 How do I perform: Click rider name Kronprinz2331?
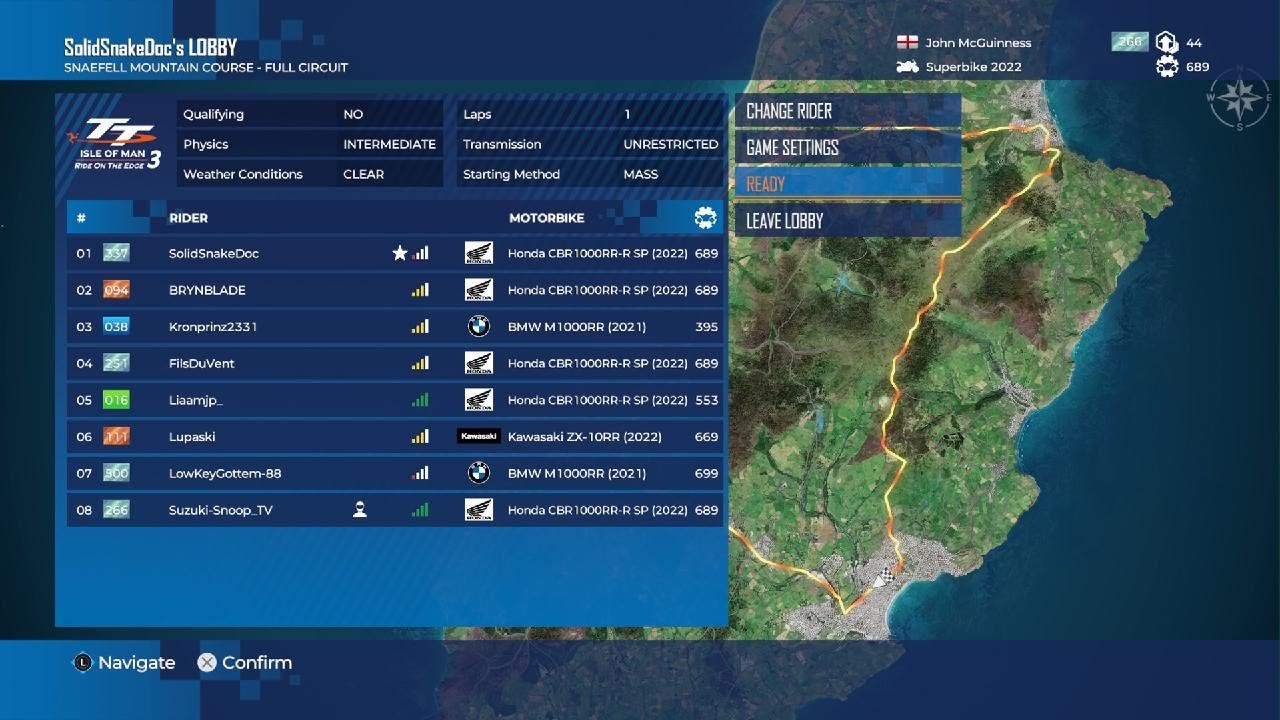pyautogui.click(x=214, y=327)
